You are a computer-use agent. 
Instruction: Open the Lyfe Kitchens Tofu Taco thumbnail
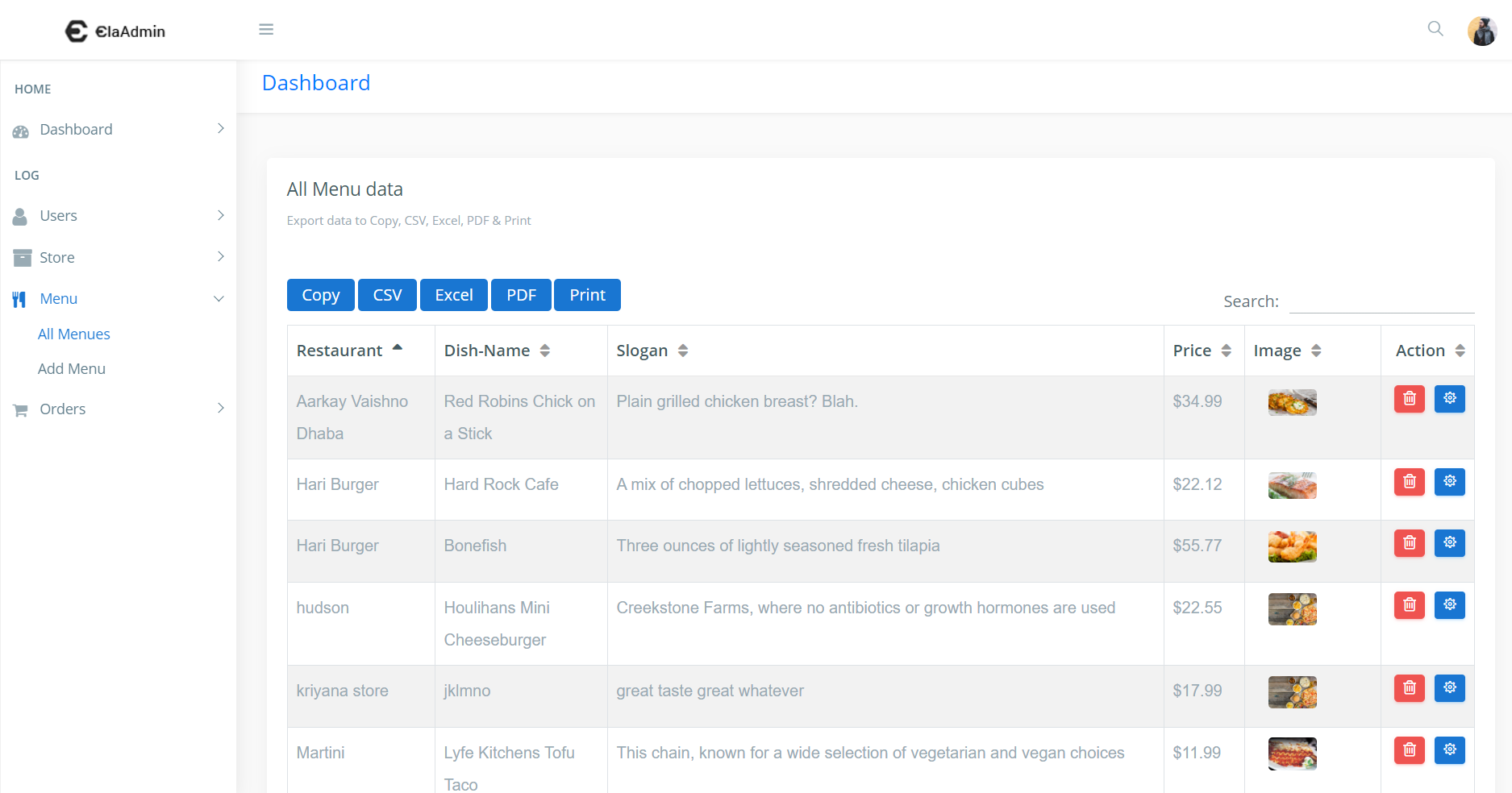coord(1292,754)
